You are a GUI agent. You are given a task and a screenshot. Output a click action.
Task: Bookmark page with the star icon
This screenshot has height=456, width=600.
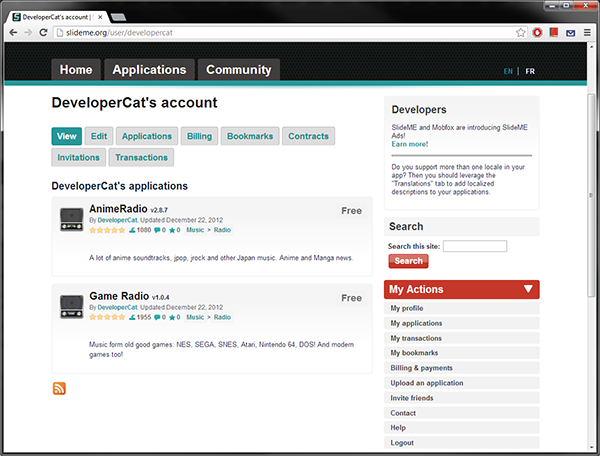(520, 33)
